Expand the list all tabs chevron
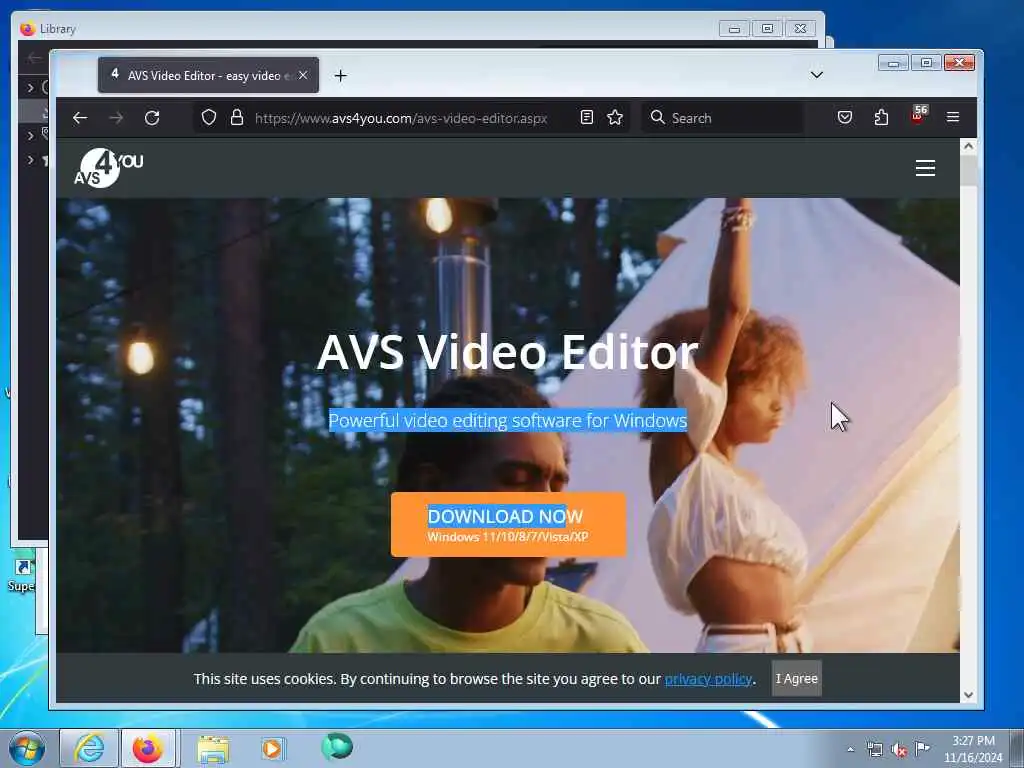The image size is (1024, 768). pos(816,75)
